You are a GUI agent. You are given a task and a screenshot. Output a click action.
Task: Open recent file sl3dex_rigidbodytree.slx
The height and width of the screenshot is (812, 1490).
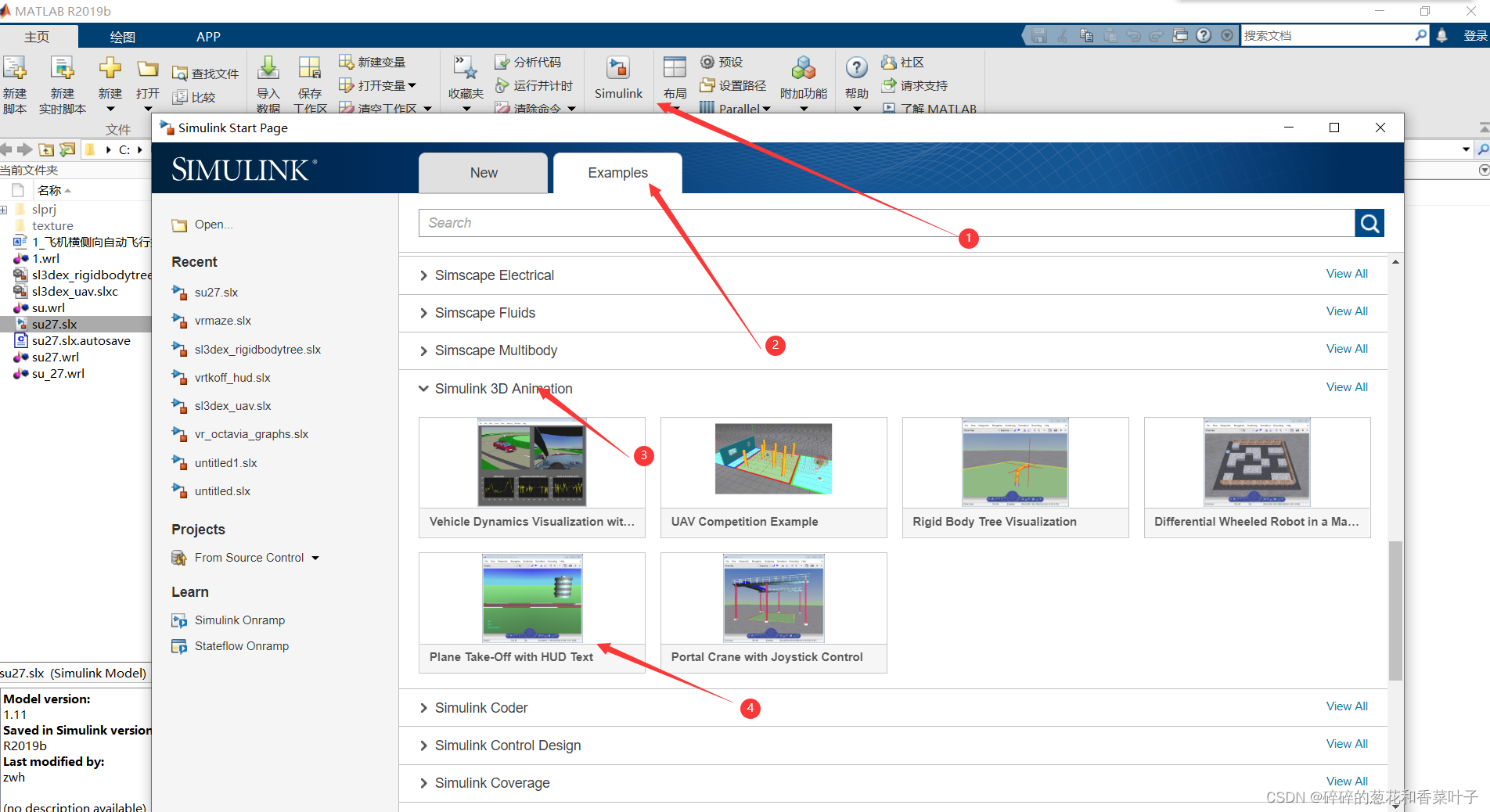247,350
